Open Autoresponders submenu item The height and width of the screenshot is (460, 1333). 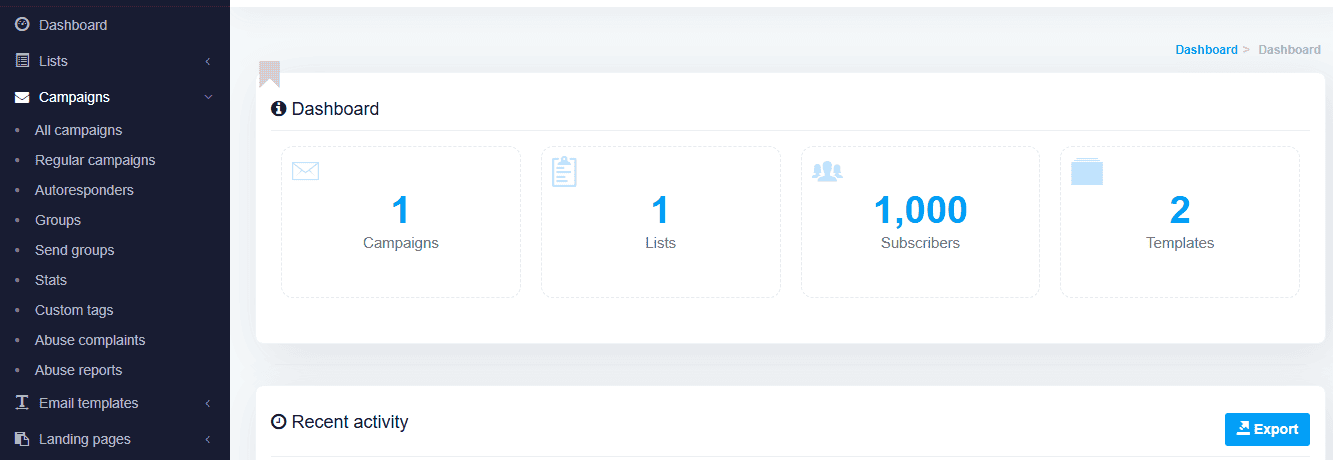click(x=84, y=190)
